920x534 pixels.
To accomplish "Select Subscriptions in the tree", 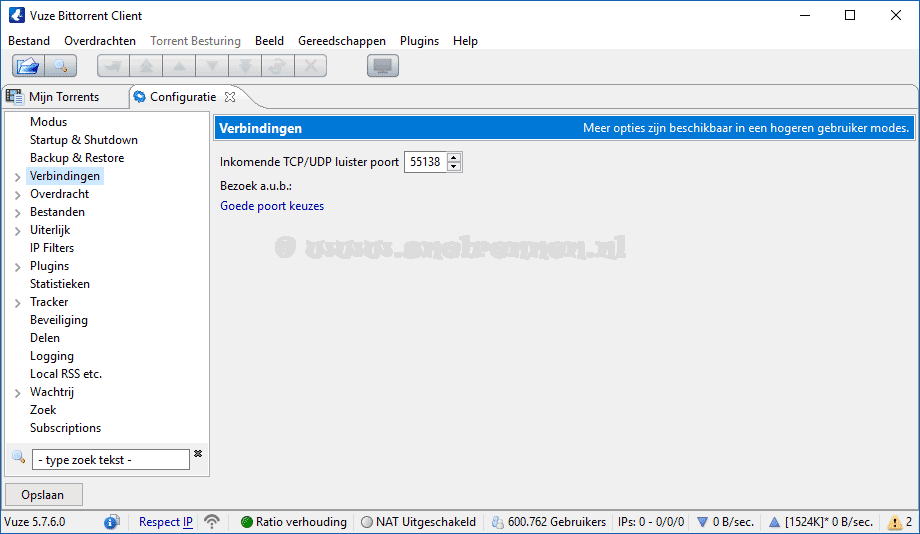I will [x=65, y=428].
